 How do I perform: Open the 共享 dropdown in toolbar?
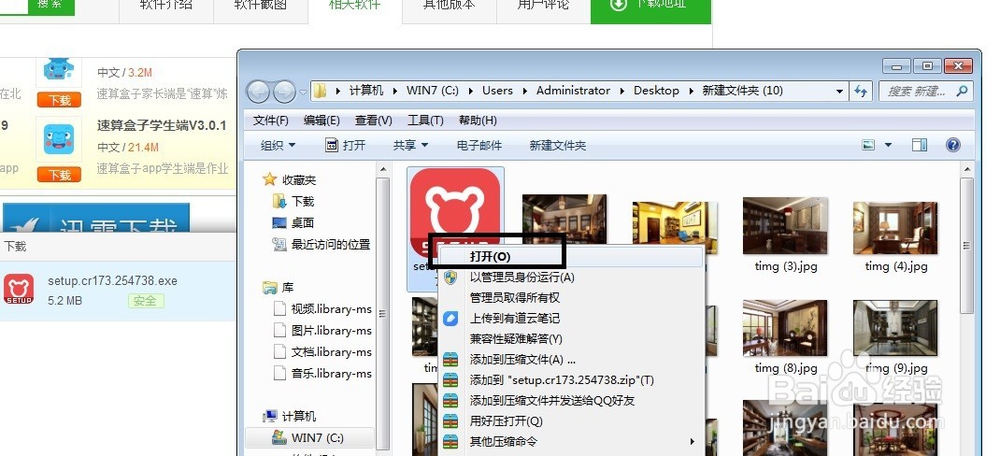coord(411,145)
